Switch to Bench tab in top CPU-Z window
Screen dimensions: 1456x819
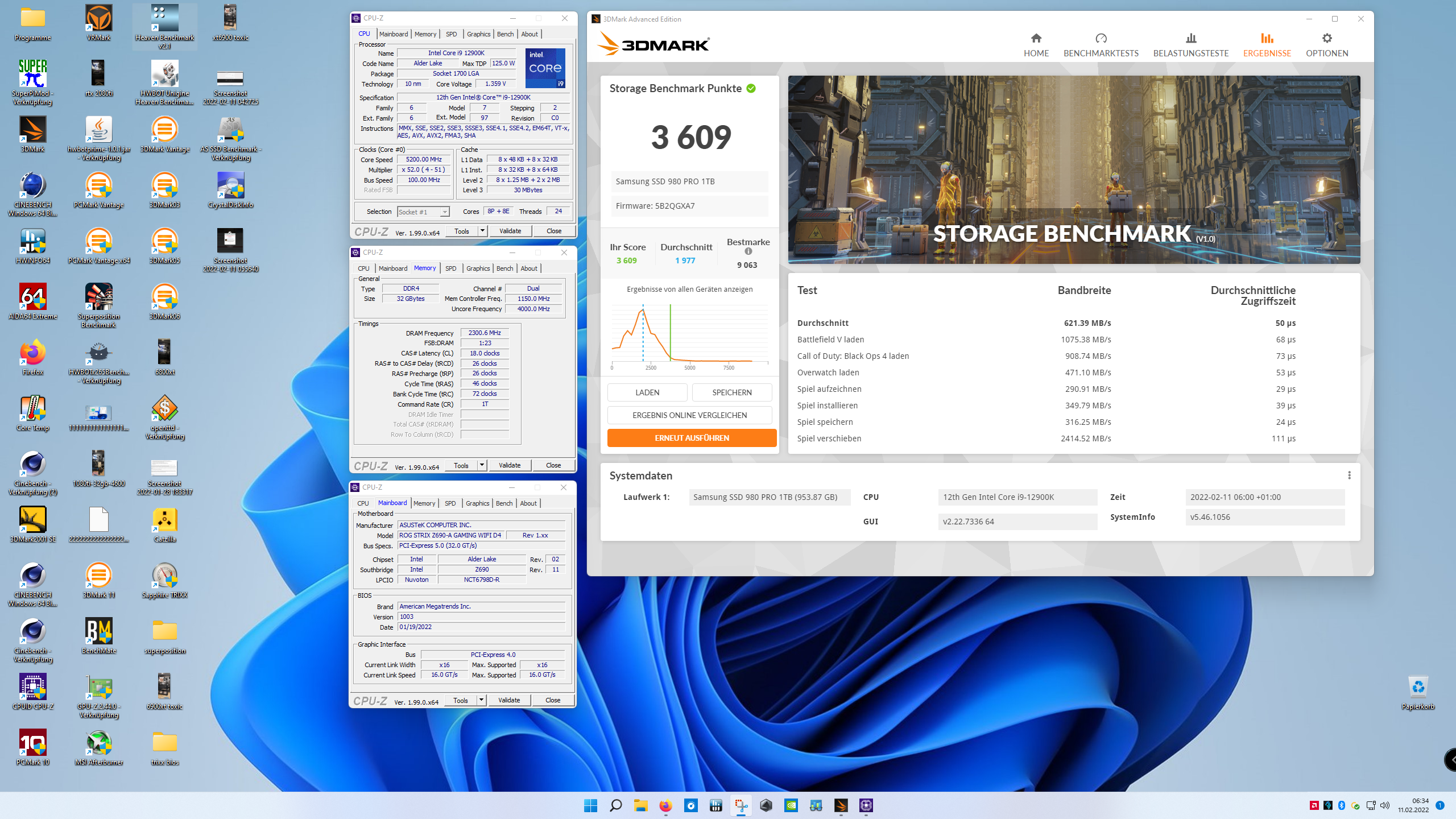point(505,34)
